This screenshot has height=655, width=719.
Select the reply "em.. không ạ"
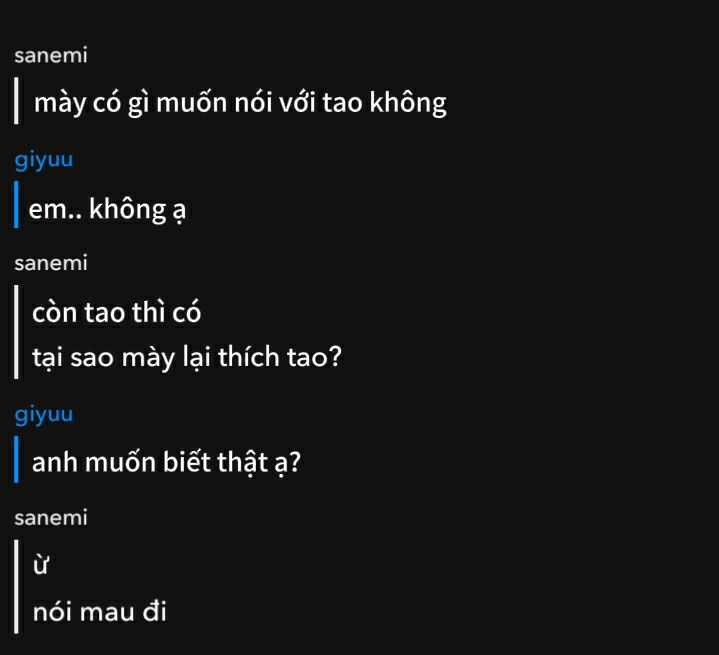107,210
